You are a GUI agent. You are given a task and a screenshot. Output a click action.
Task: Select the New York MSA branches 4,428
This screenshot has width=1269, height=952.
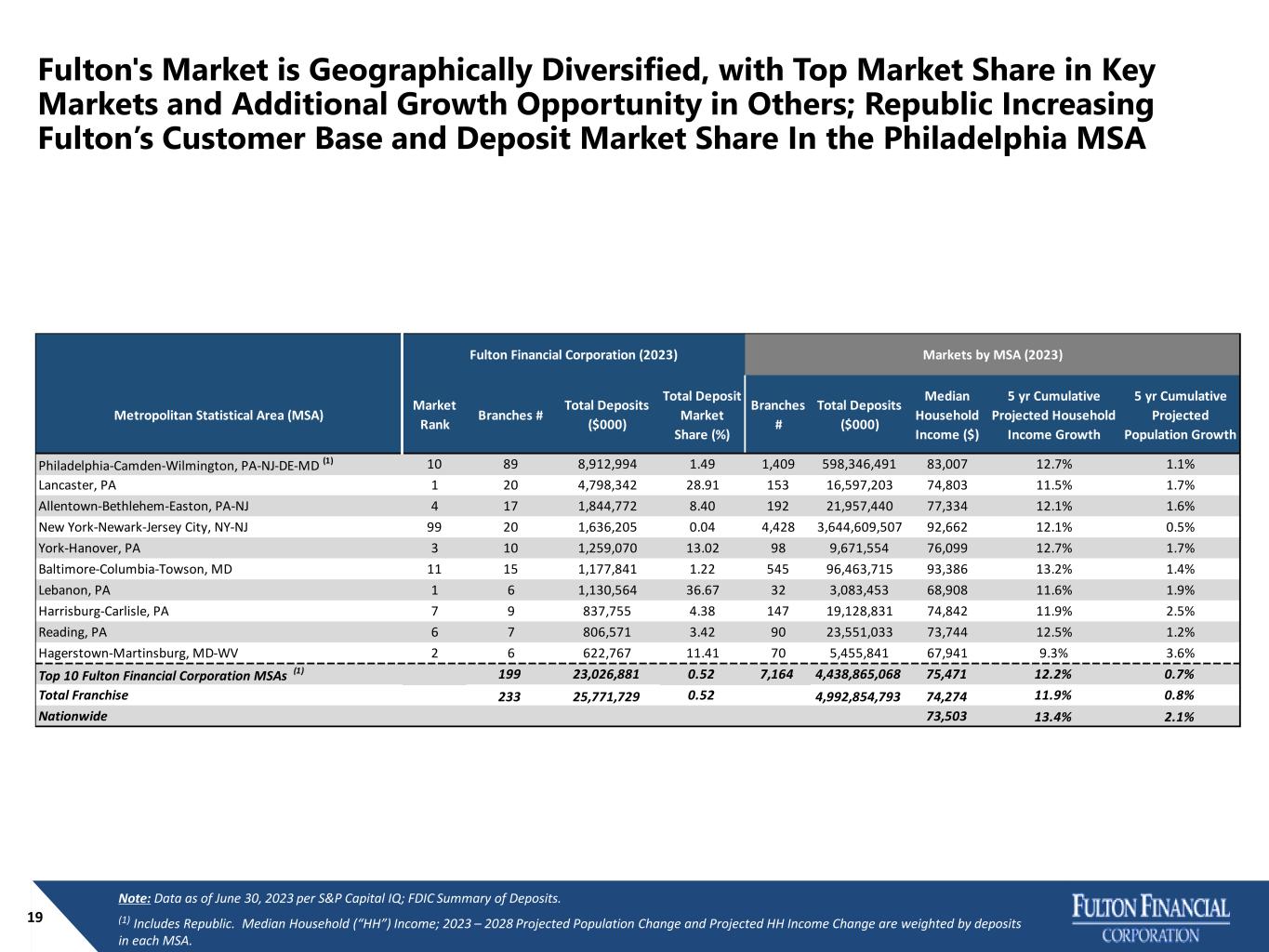pos(778,527)
